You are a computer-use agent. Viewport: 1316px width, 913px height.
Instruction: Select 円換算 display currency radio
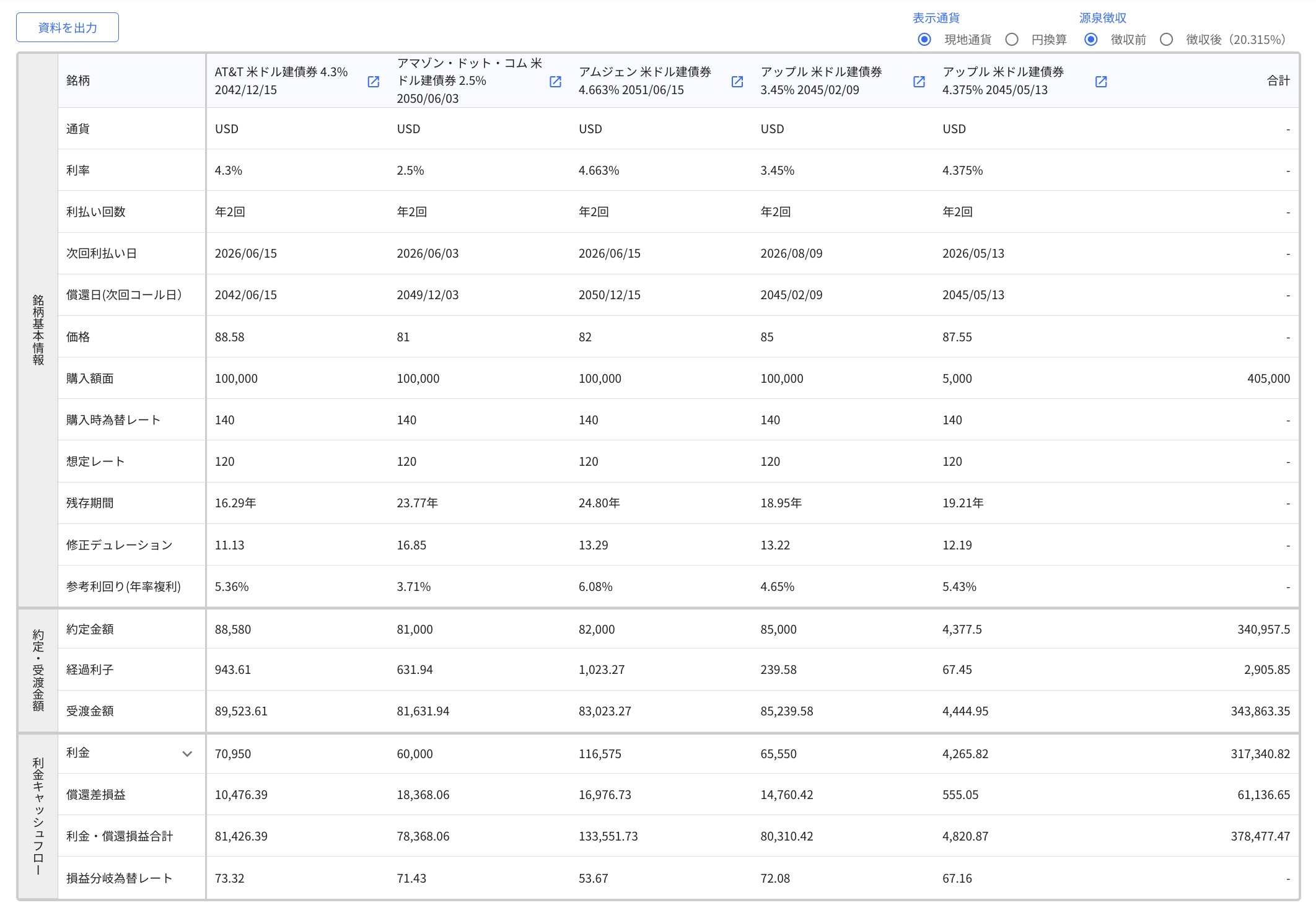(1012, 40)
